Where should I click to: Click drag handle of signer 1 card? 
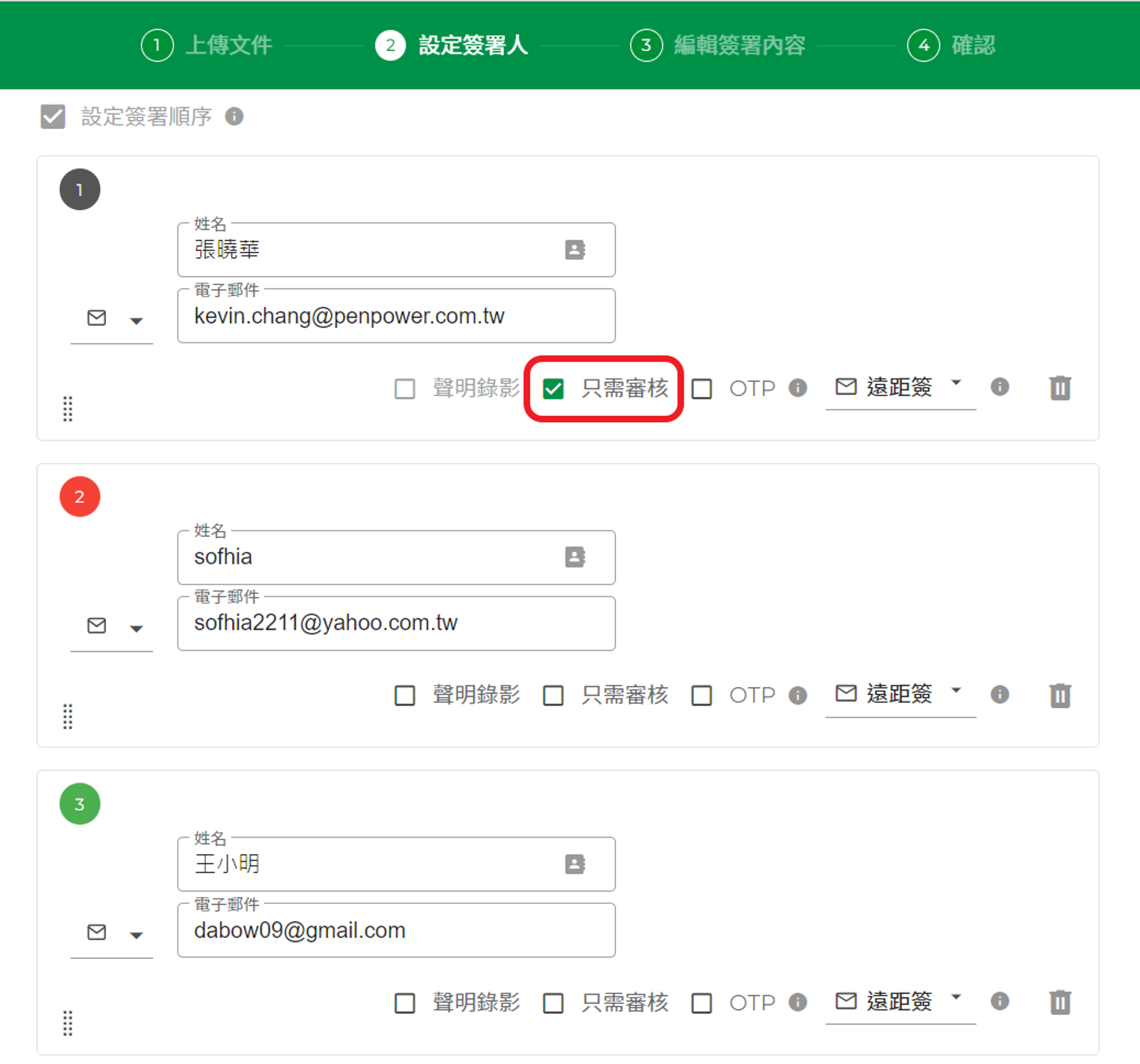click(68, 409)
